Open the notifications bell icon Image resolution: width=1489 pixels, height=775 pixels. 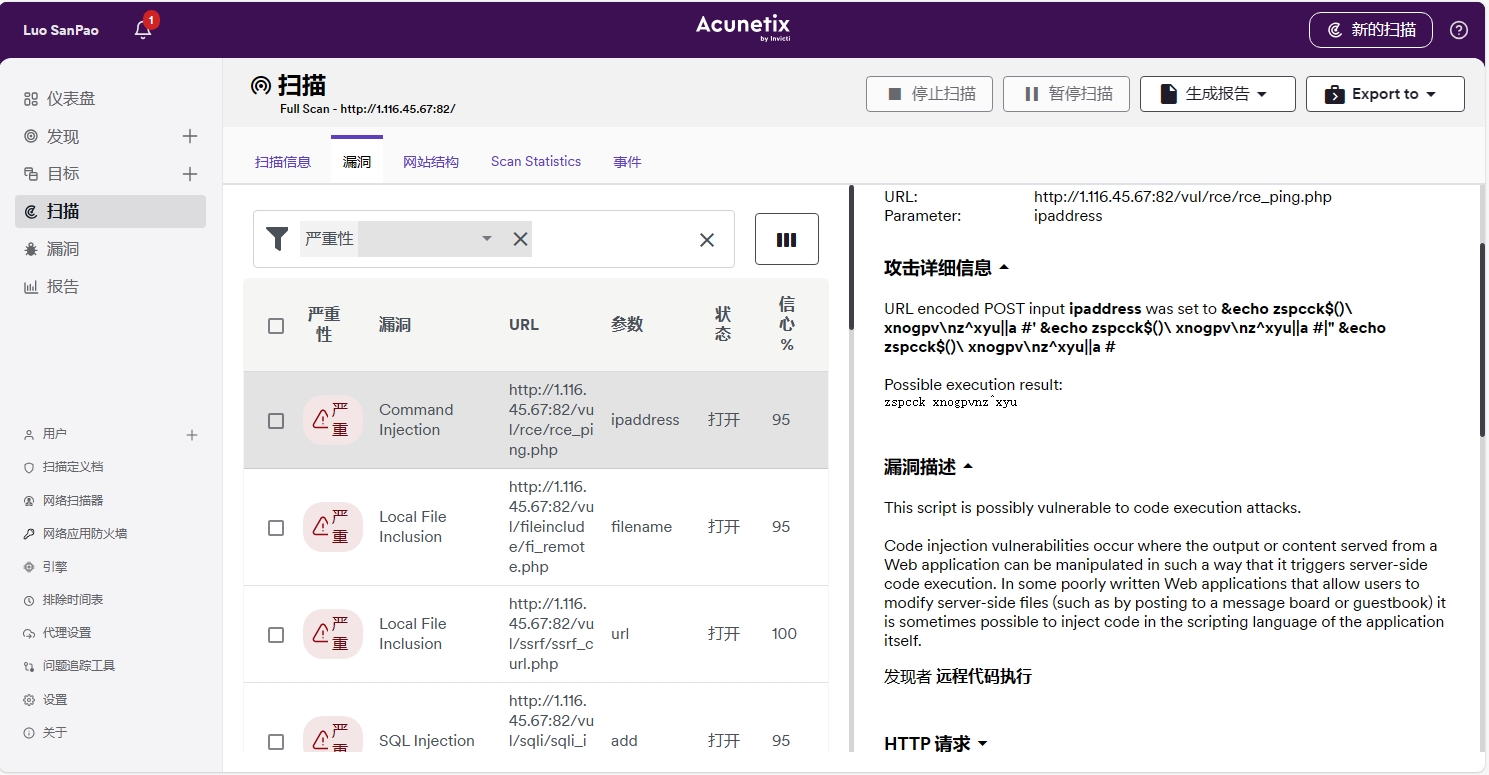tap(143, 30)
